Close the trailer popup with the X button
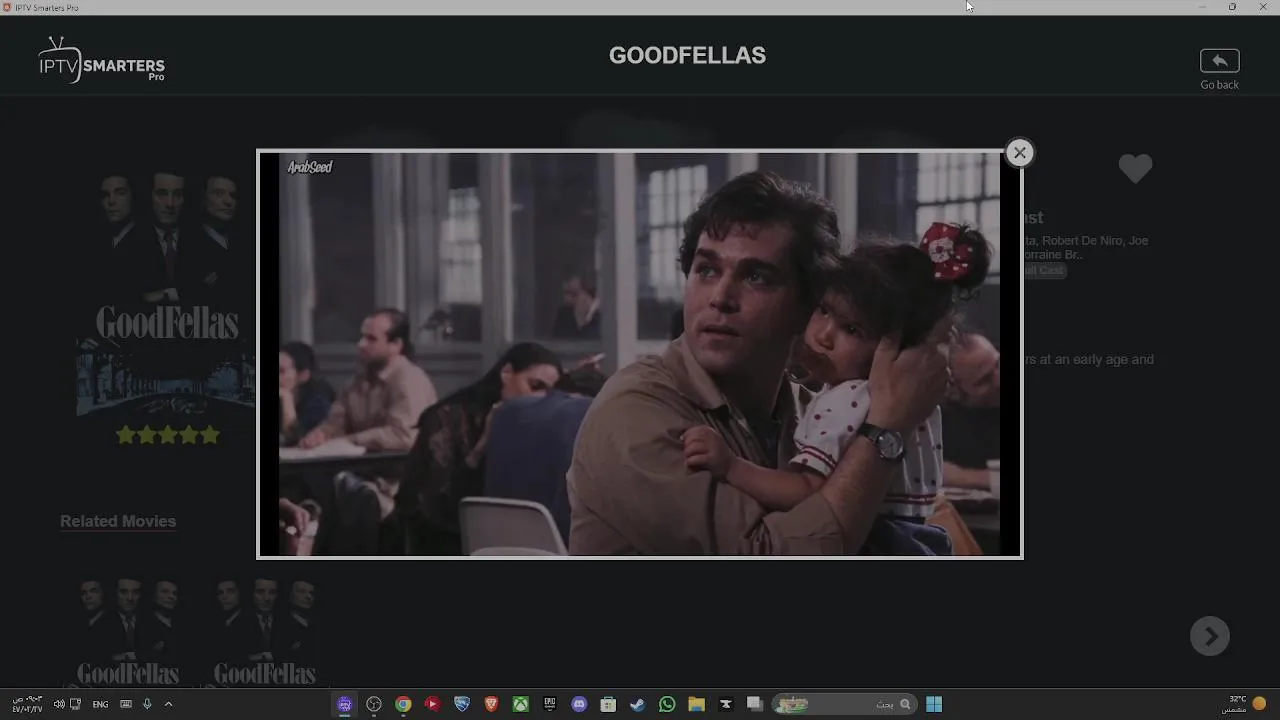 click(1019, 153)
